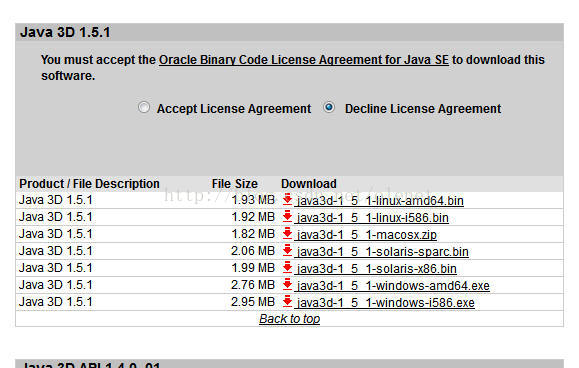Click the Download column header
The image size is (579, 368).
(x=309, y=183)
